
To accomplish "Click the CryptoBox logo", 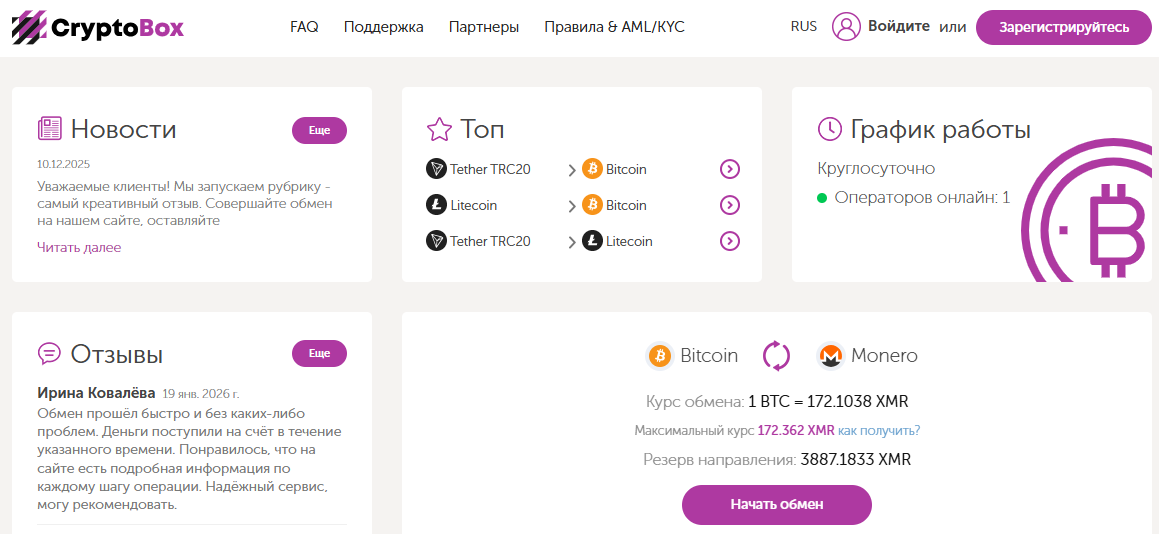I will pyautogui.click(x=98, y=27).
